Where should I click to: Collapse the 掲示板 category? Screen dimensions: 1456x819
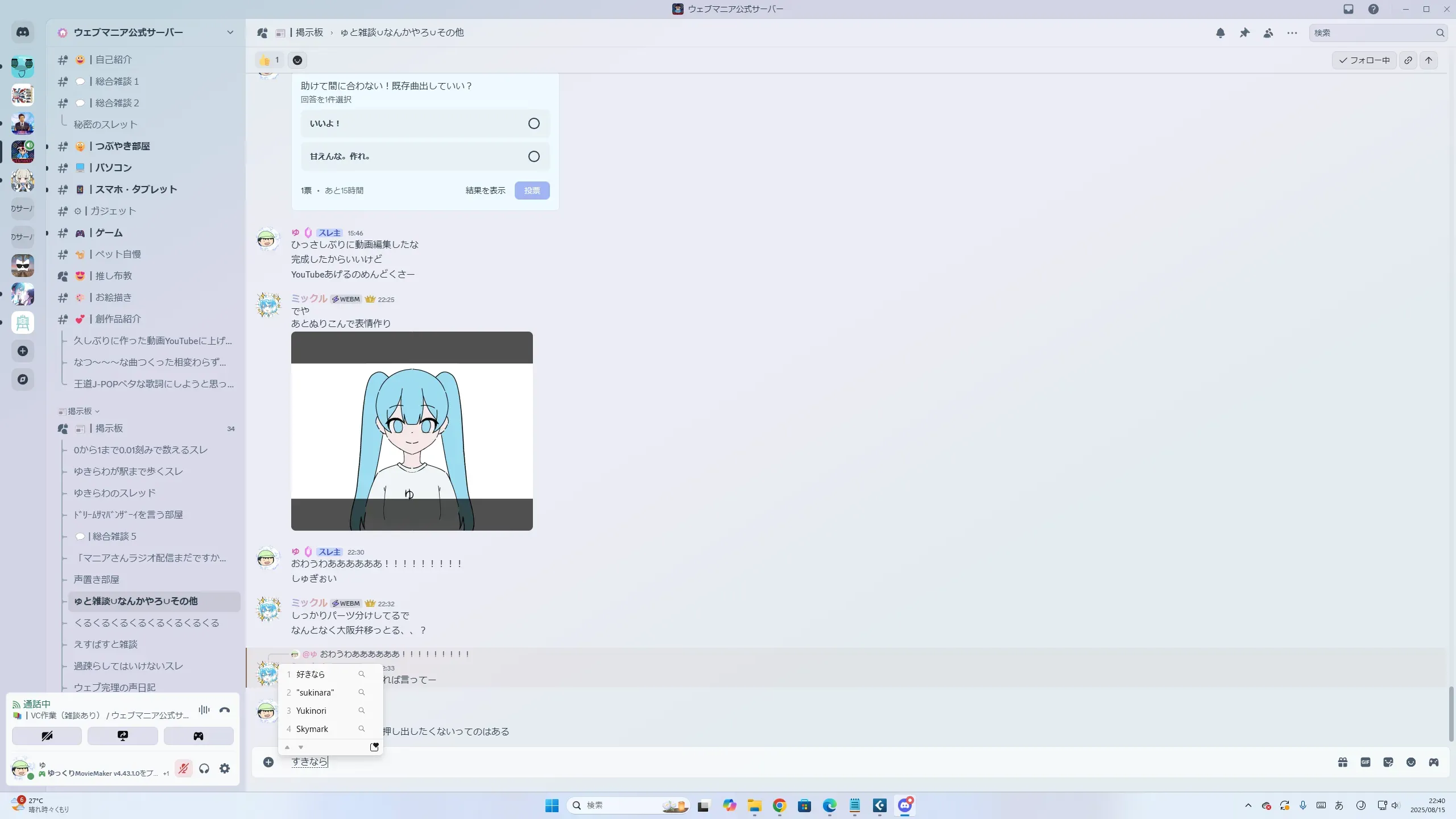(80, 411)
